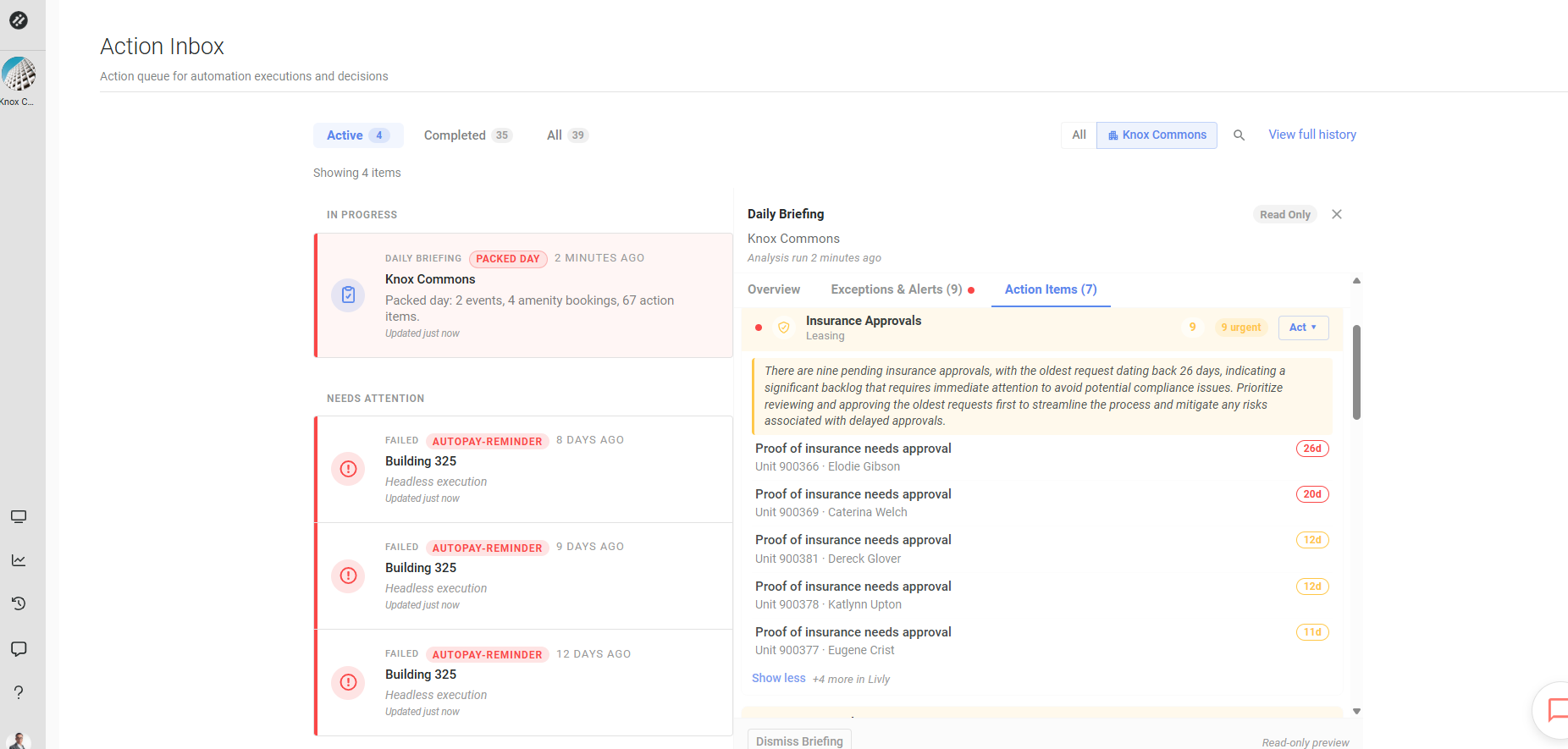Switch to the All 39 tab
The width and height of the screenshot is (1568, 749).
567,135
